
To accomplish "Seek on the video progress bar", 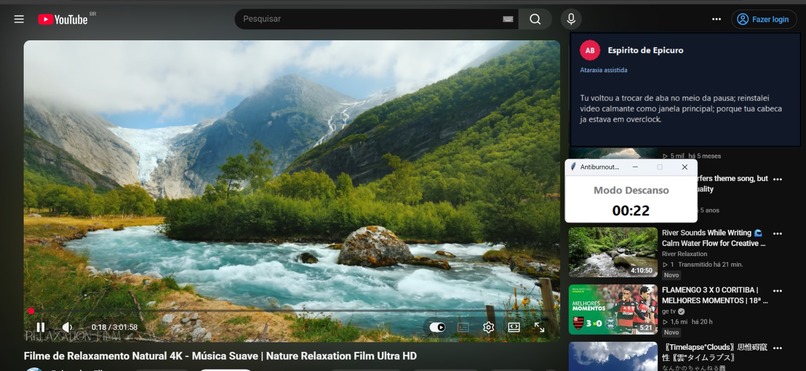I will (291, 311).
